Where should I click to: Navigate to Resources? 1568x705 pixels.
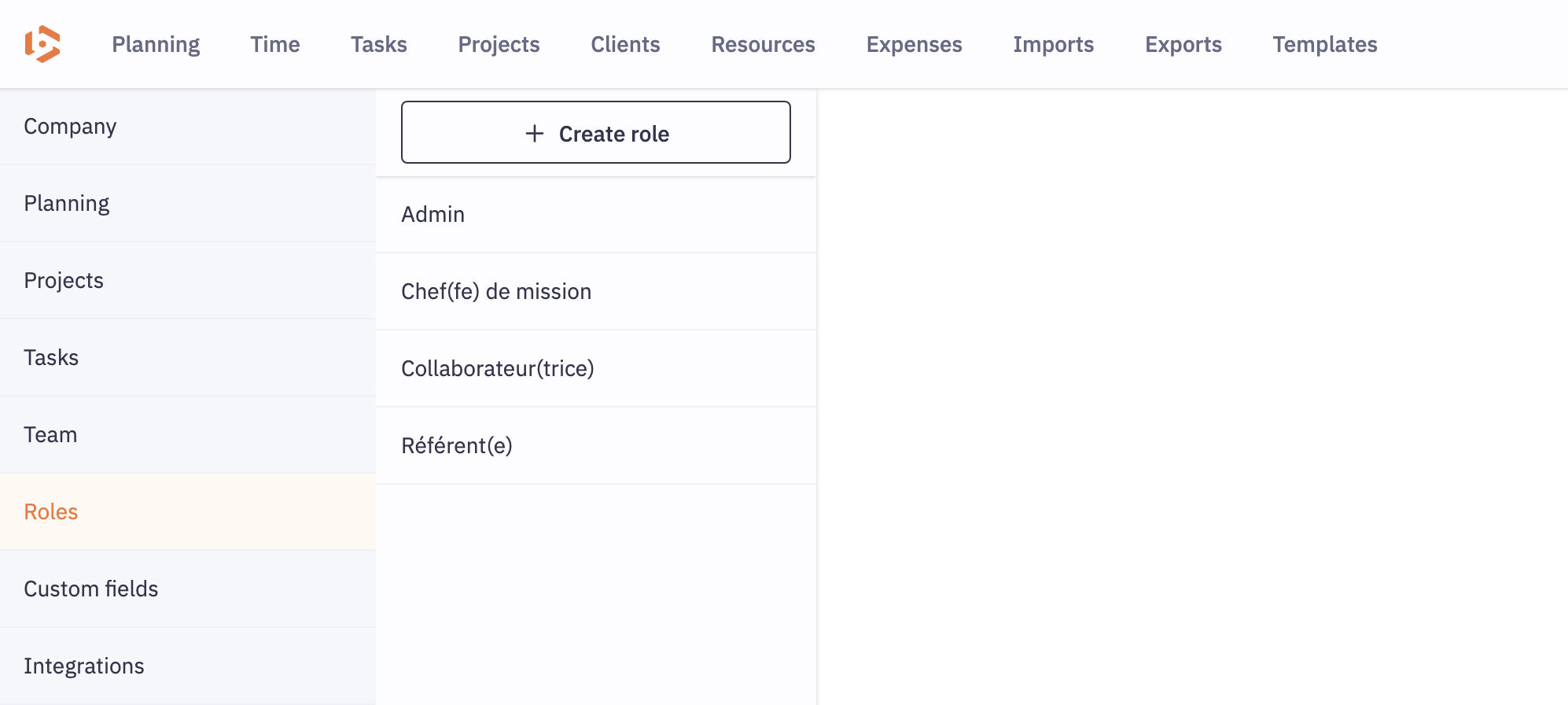click(763, 45)
